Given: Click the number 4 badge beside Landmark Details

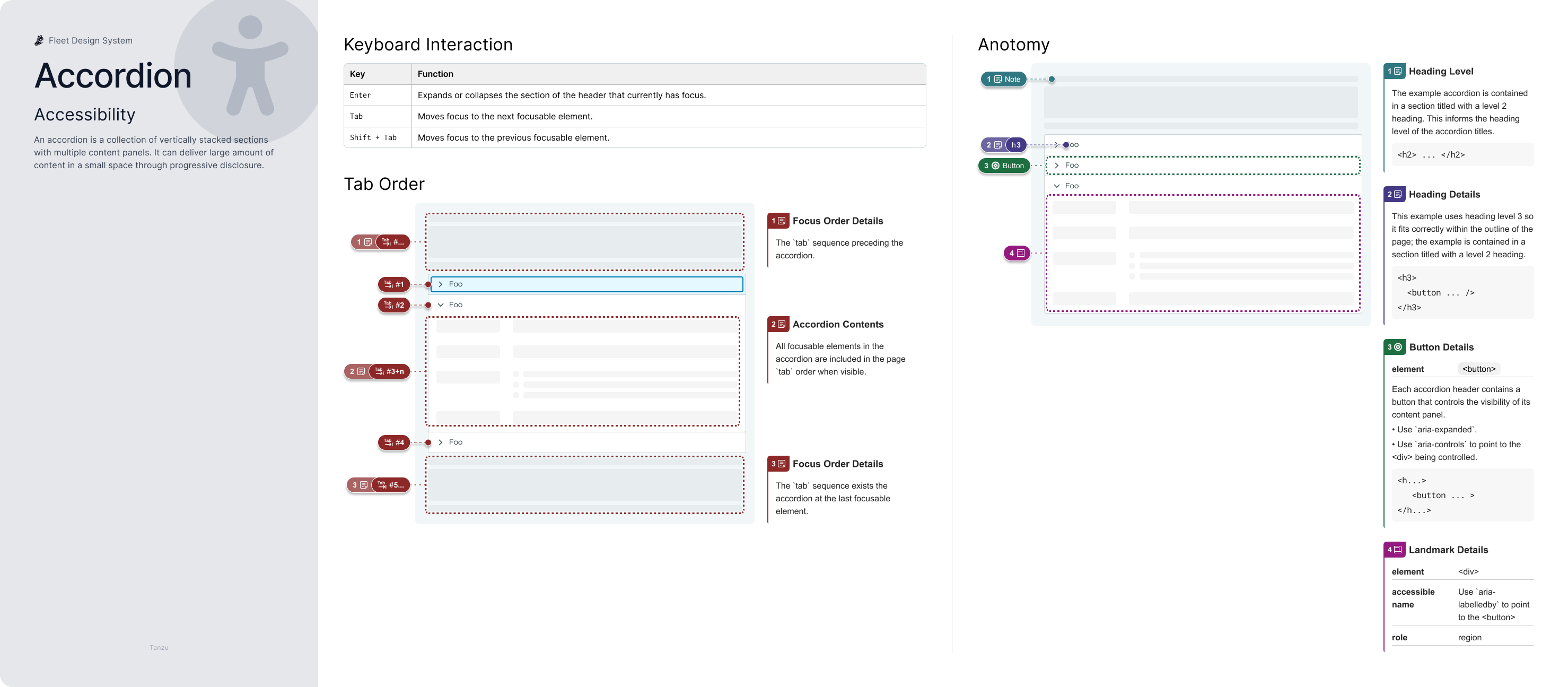Looking at the screenshot, I should point(1395,550).
